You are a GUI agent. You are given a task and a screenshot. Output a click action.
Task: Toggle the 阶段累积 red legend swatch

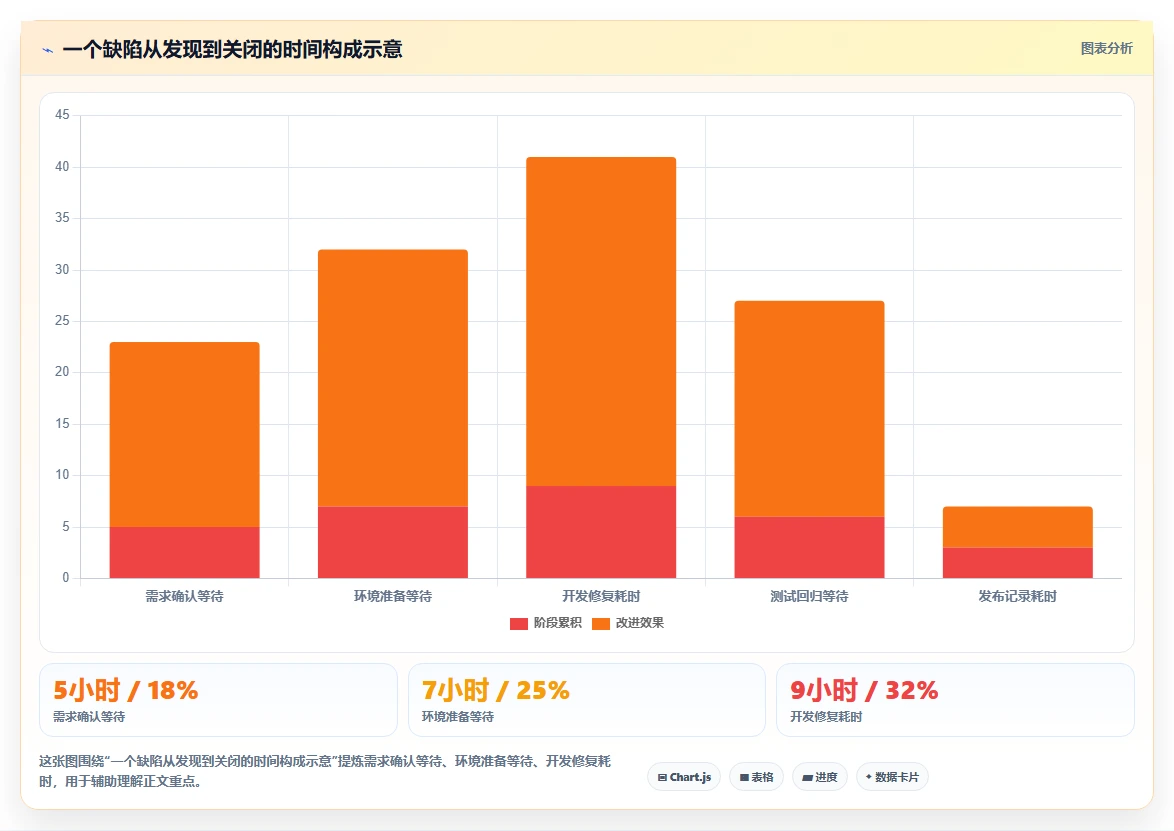[519, 624]
